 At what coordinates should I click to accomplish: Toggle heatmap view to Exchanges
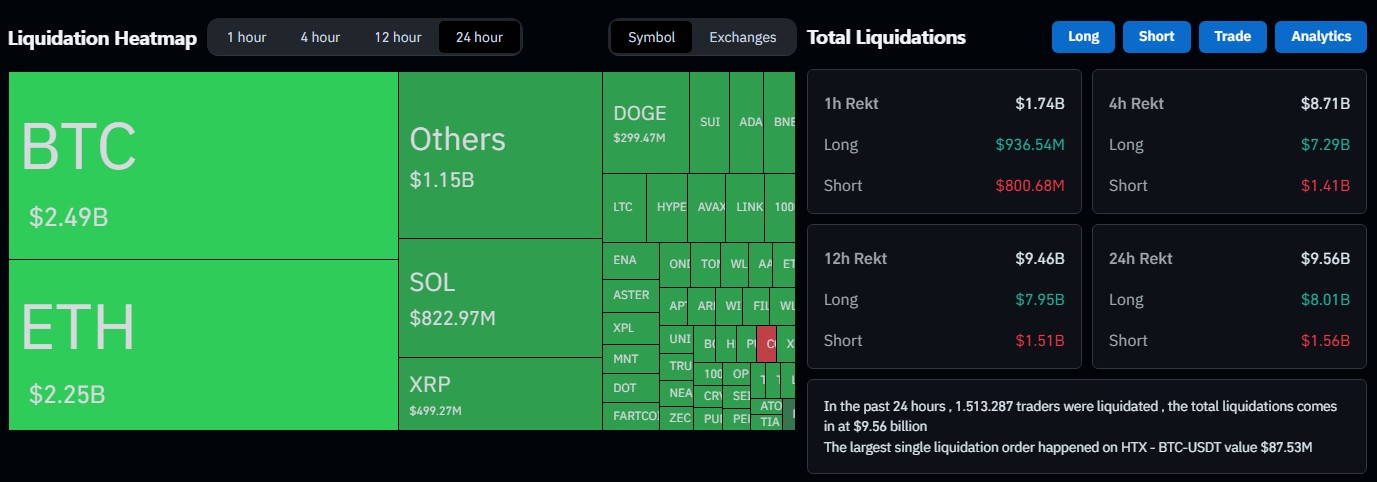[743, 38]
